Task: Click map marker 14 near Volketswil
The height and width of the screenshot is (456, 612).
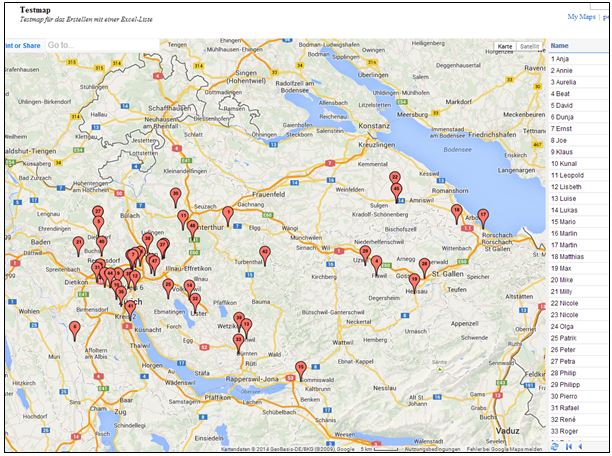Action: [189, 289]
